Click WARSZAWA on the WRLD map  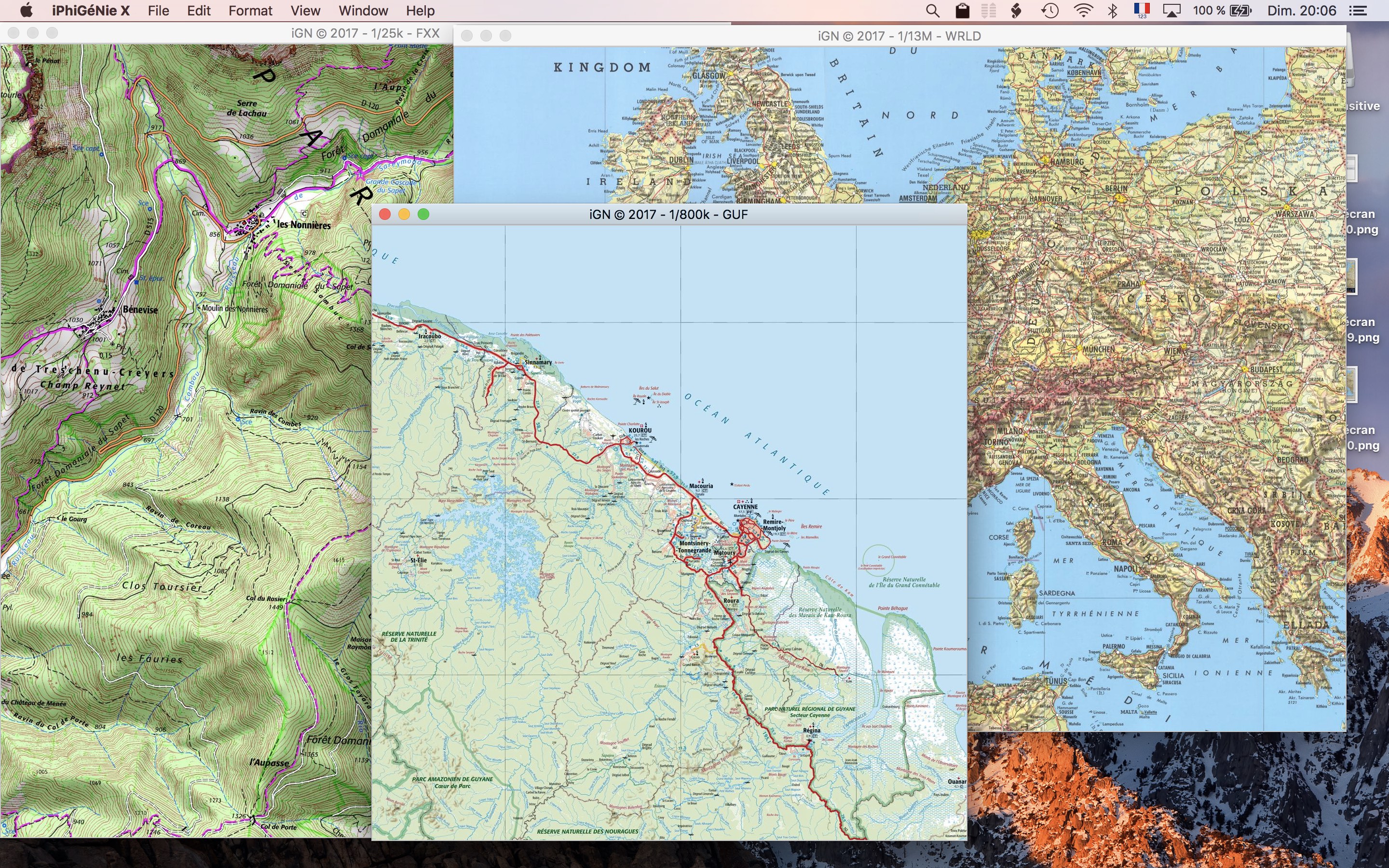pyautogui.click(x=1294, y=214)
